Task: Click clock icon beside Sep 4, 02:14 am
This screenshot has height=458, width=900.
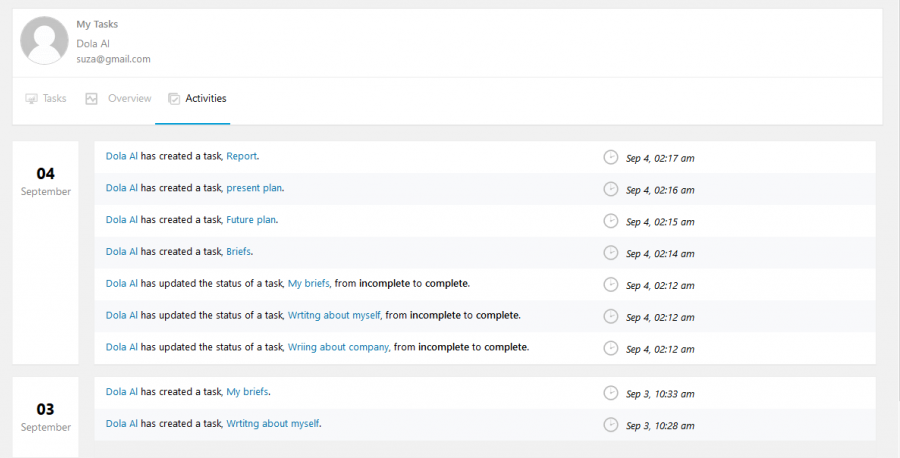Action: [x=611, y=253]
